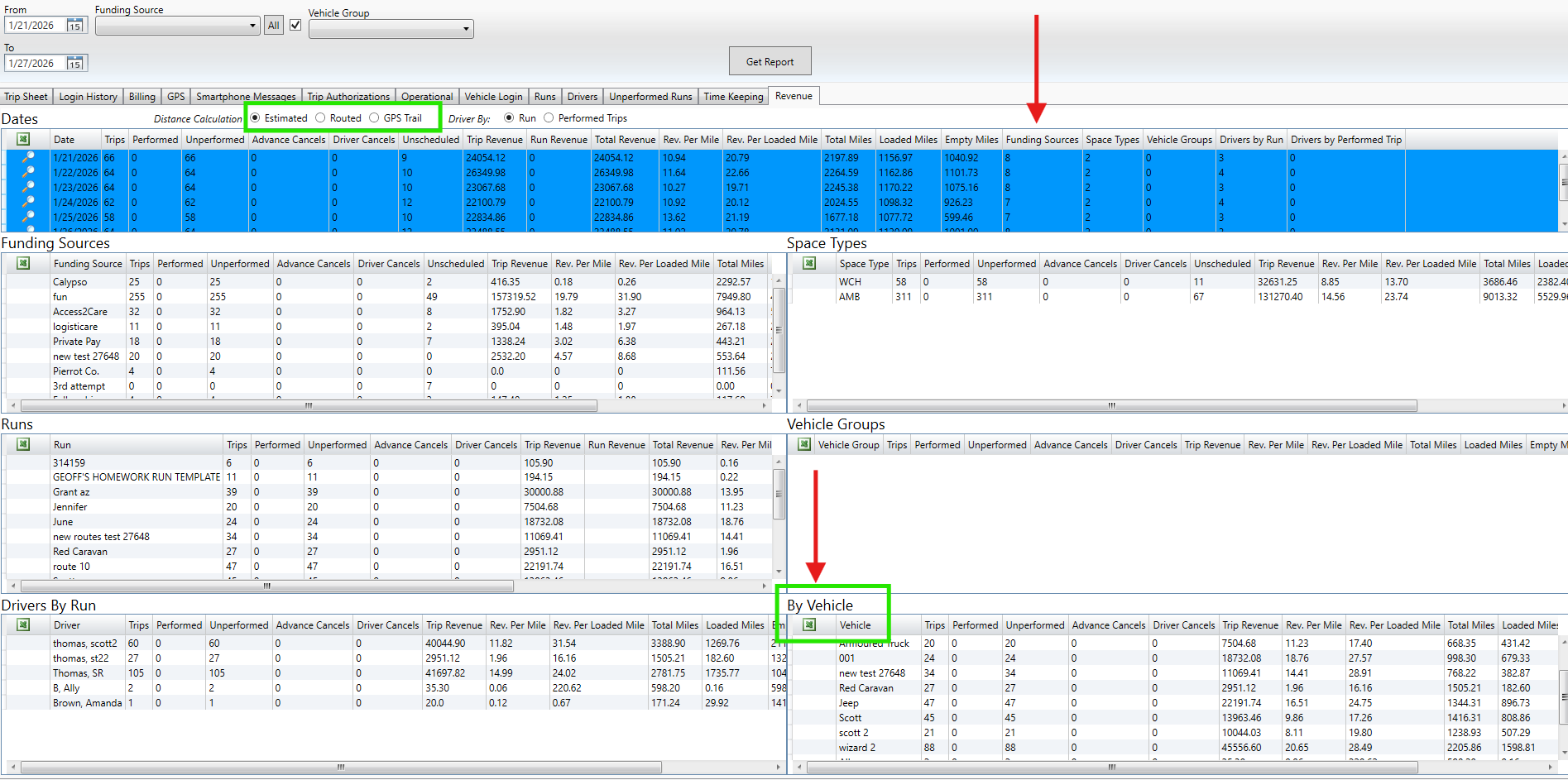This screenshot has width=1568, height=780.
Task: Expand the Vehicle Group dropdown
Action: pyautogui.click(x=466, y=29)
